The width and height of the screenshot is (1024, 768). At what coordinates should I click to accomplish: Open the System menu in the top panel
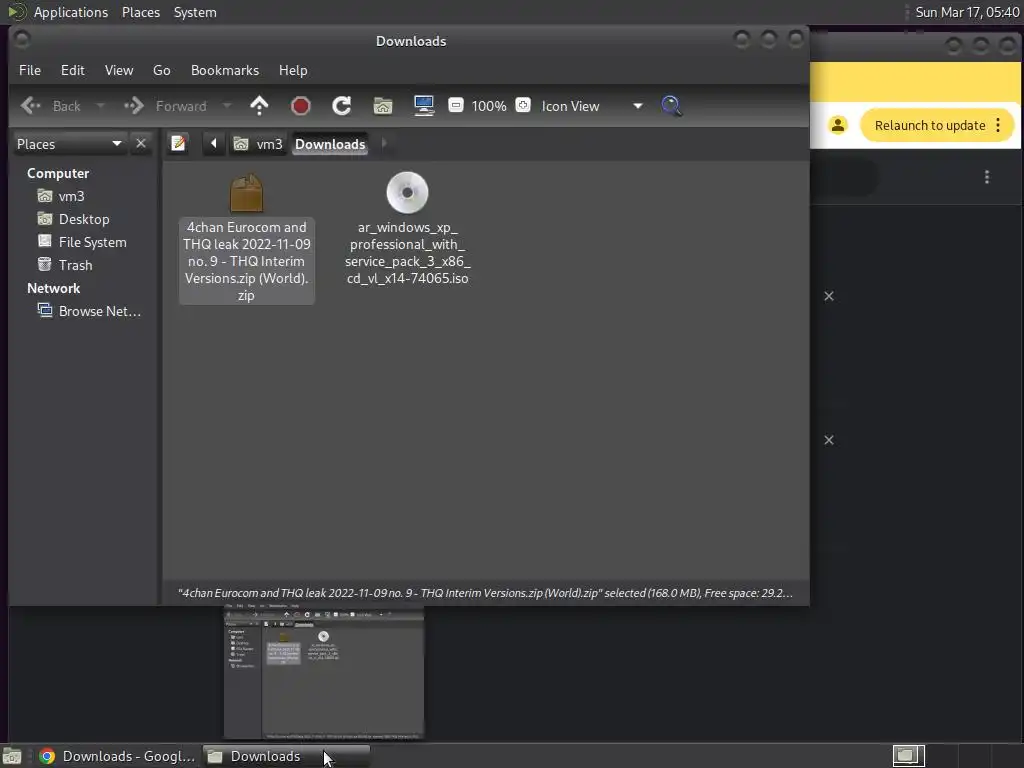point(195,12)
